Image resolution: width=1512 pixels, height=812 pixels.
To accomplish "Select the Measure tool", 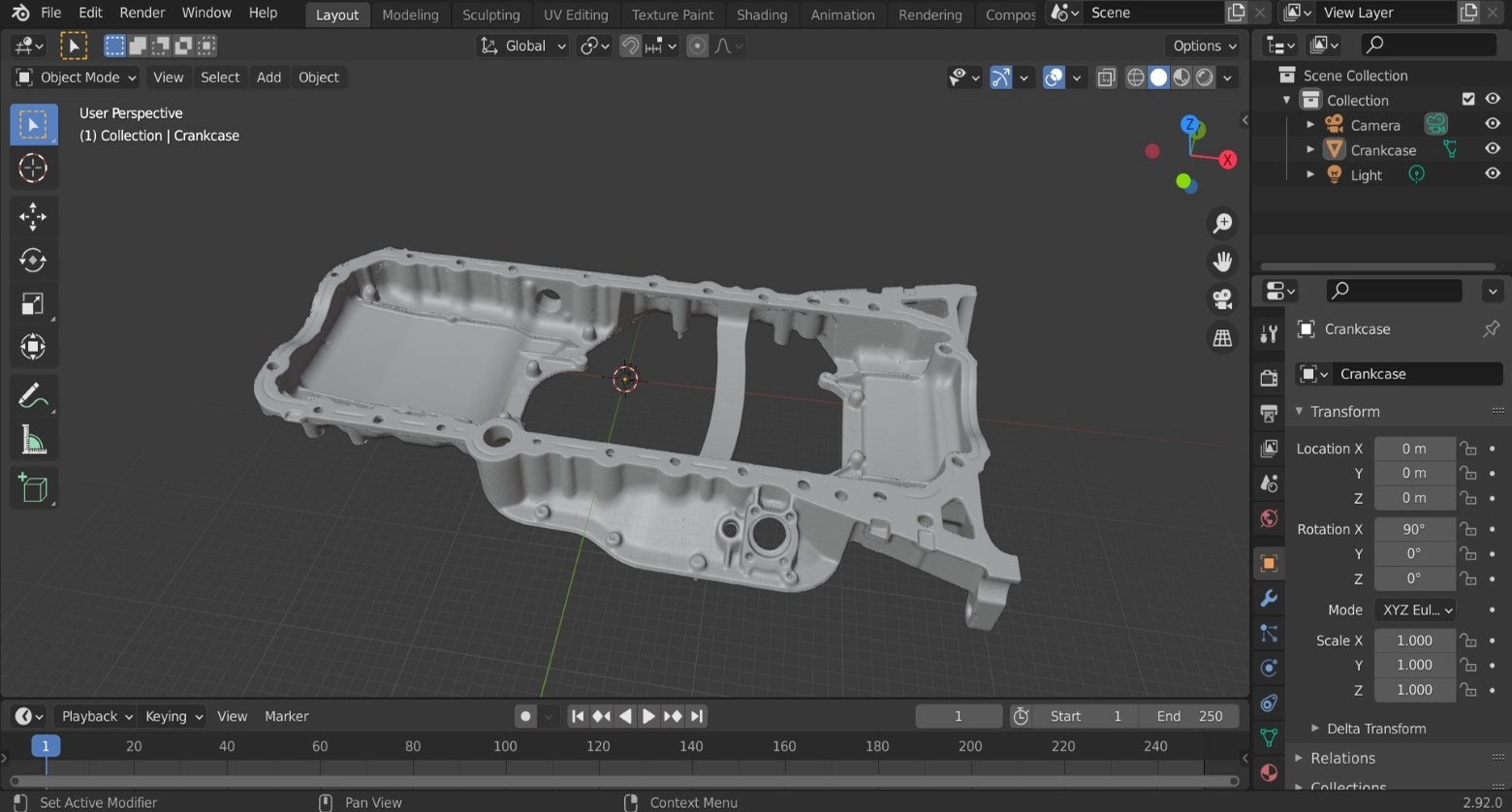I will [x=33, y=441].
